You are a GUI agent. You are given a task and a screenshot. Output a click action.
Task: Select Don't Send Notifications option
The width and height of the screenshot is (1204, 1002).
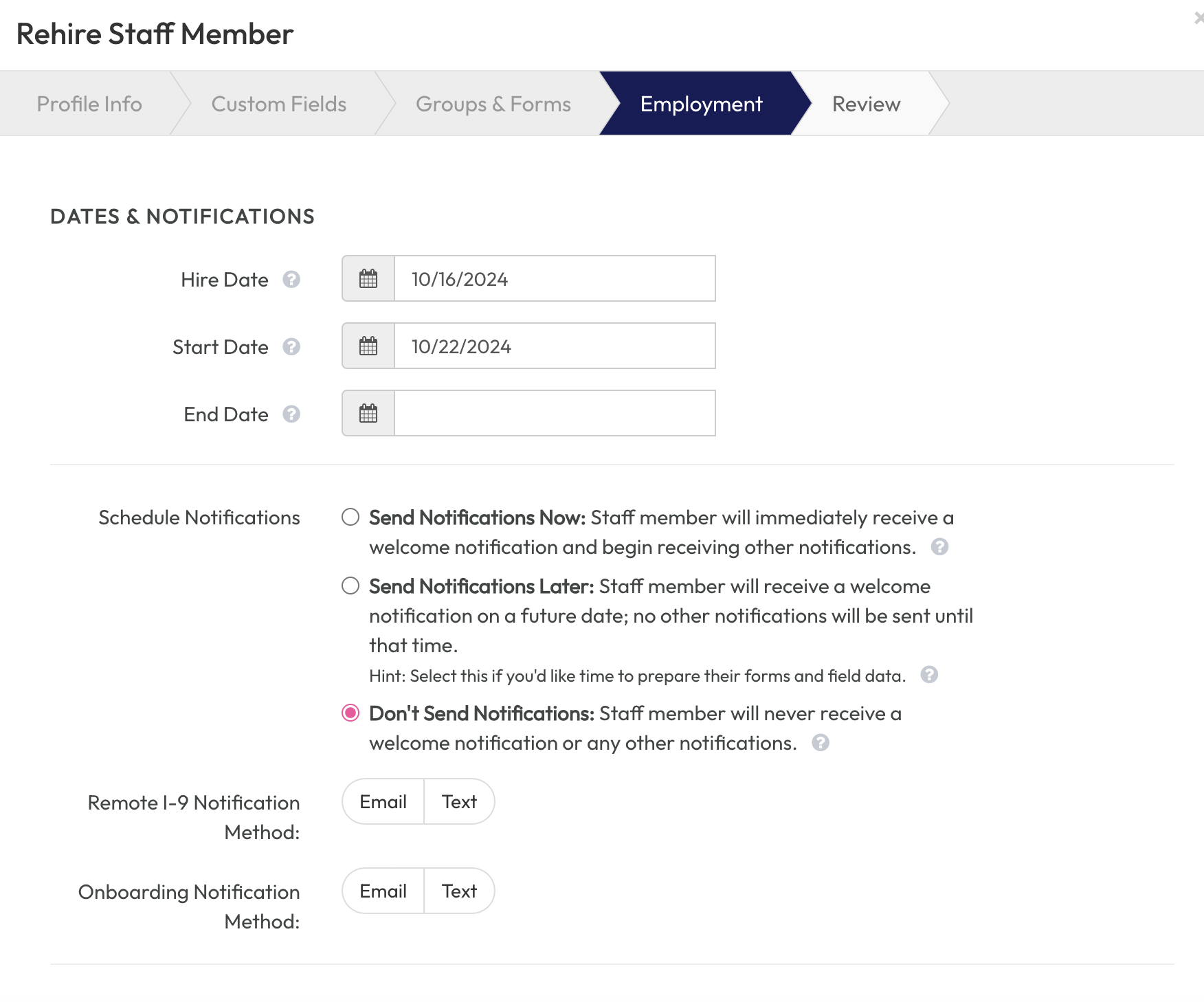point(350,713)
